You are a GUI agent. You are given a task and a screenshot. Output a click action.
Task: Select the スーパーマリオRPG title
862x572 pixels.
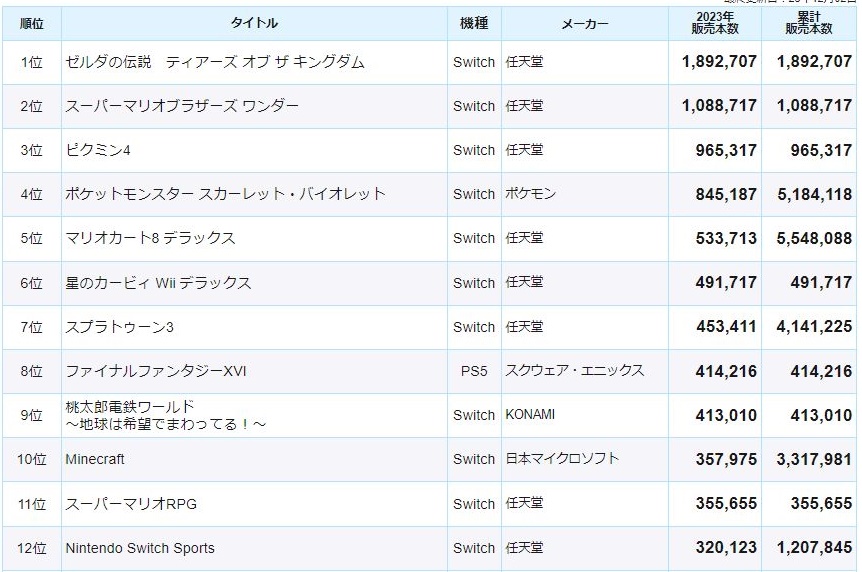point(131,504)
